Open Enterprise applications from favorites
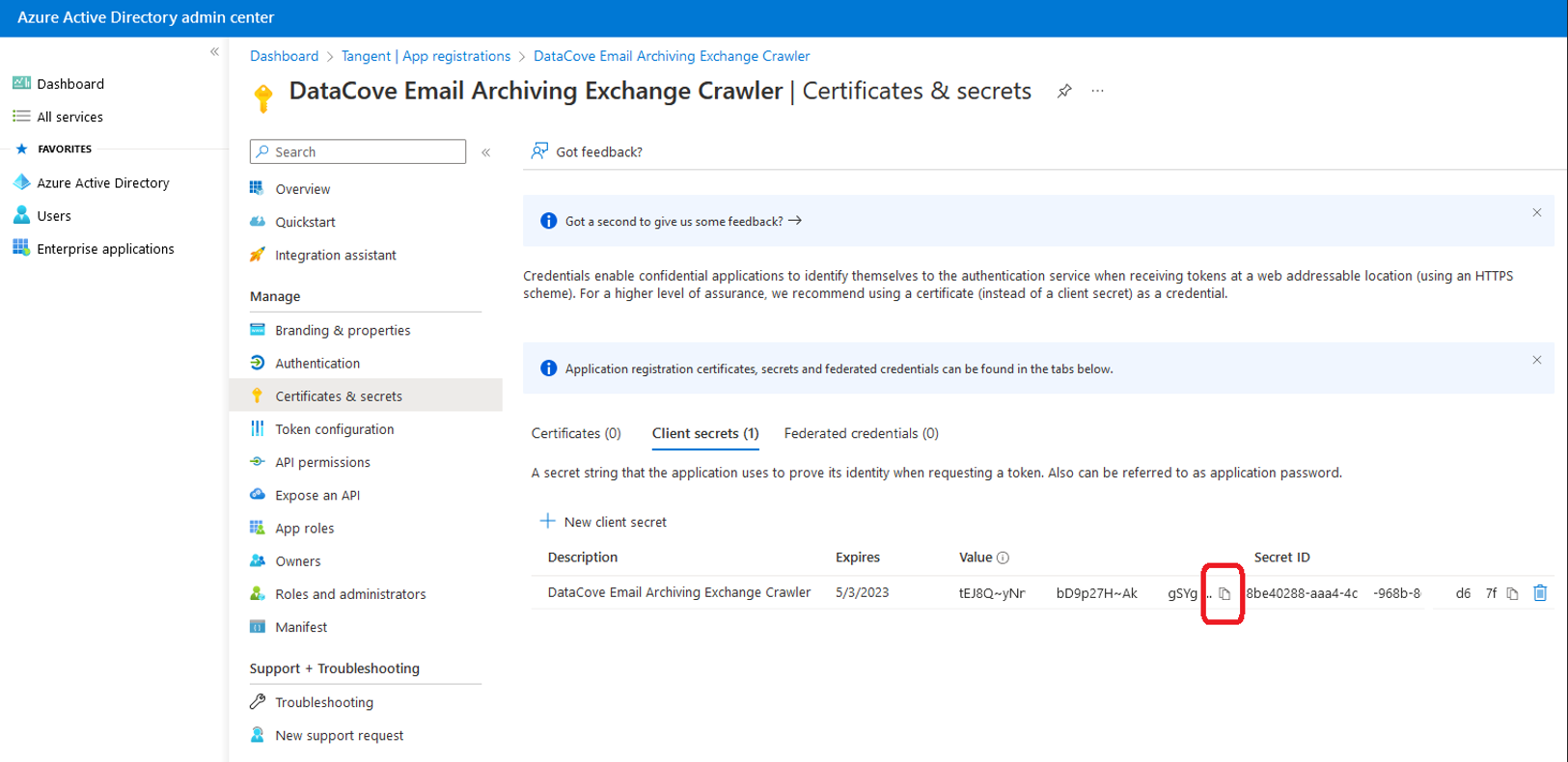Screen dimensions: 1568x762 [x=105, y=249]
